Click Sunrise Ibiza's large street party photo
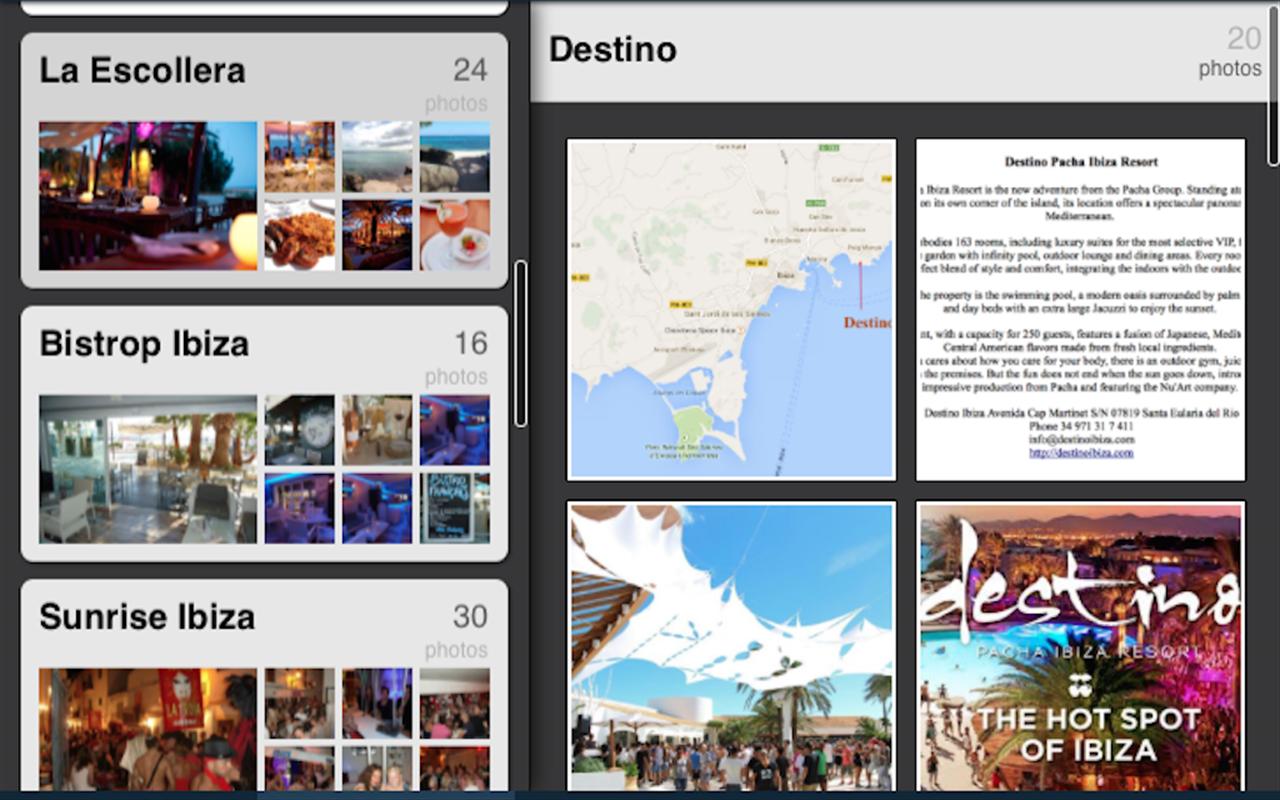The image size is (1280, 800). [148, 728]
